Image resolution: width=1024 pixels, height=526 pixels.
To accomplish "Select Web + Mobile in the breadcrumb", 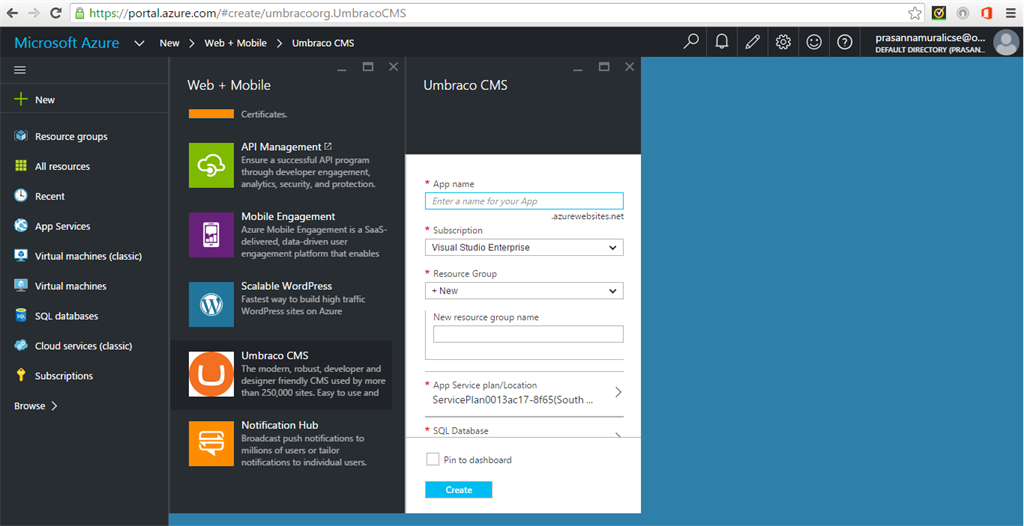I will (x=236, y=43).
